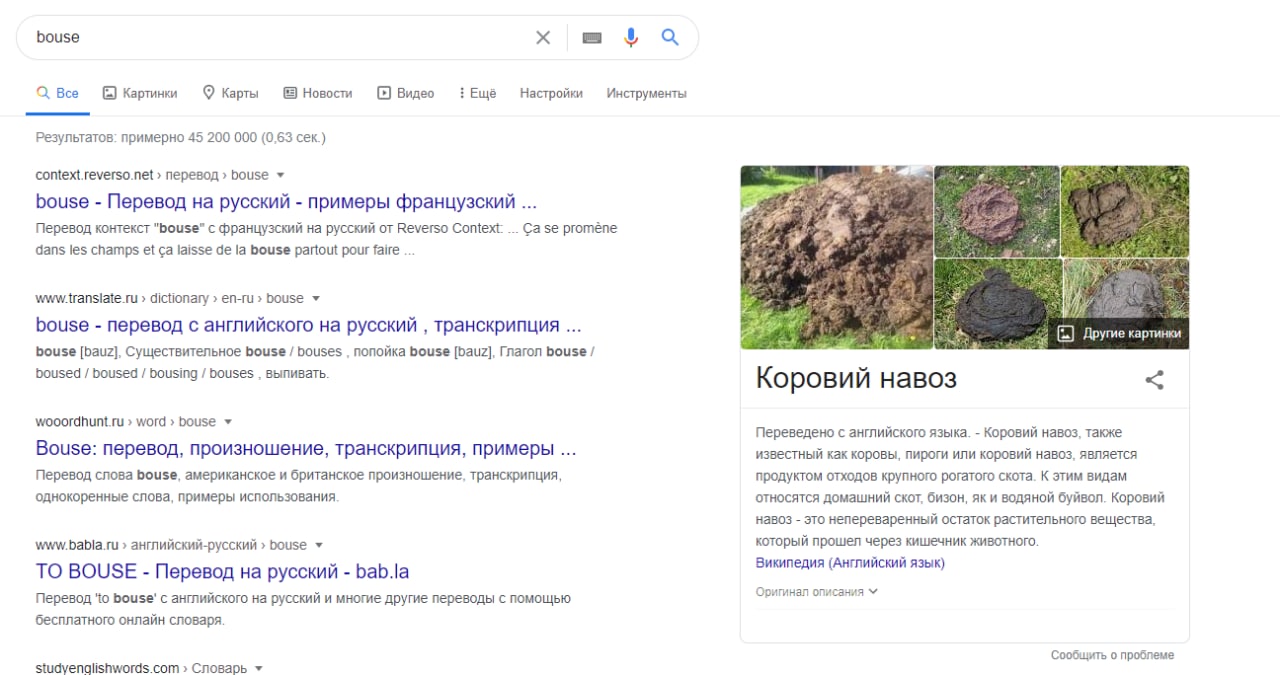Expand the dropdown arrow next to studyenglishwords.com URL
This screenshot has height=675, width=1280.
pos(259,669)
